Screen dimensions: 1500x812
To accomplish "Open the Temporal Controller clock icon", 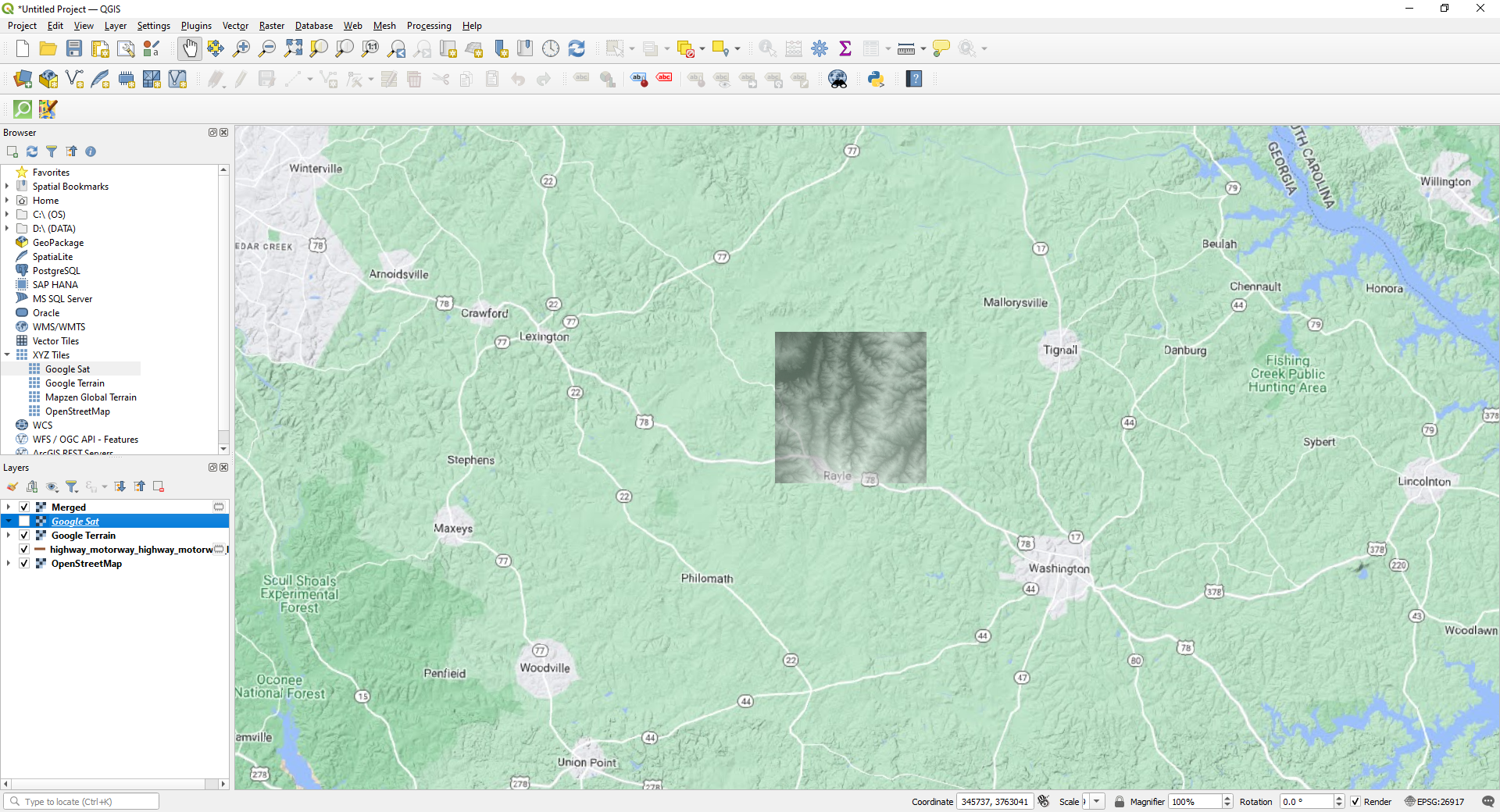I will click(x=551, y=48).
